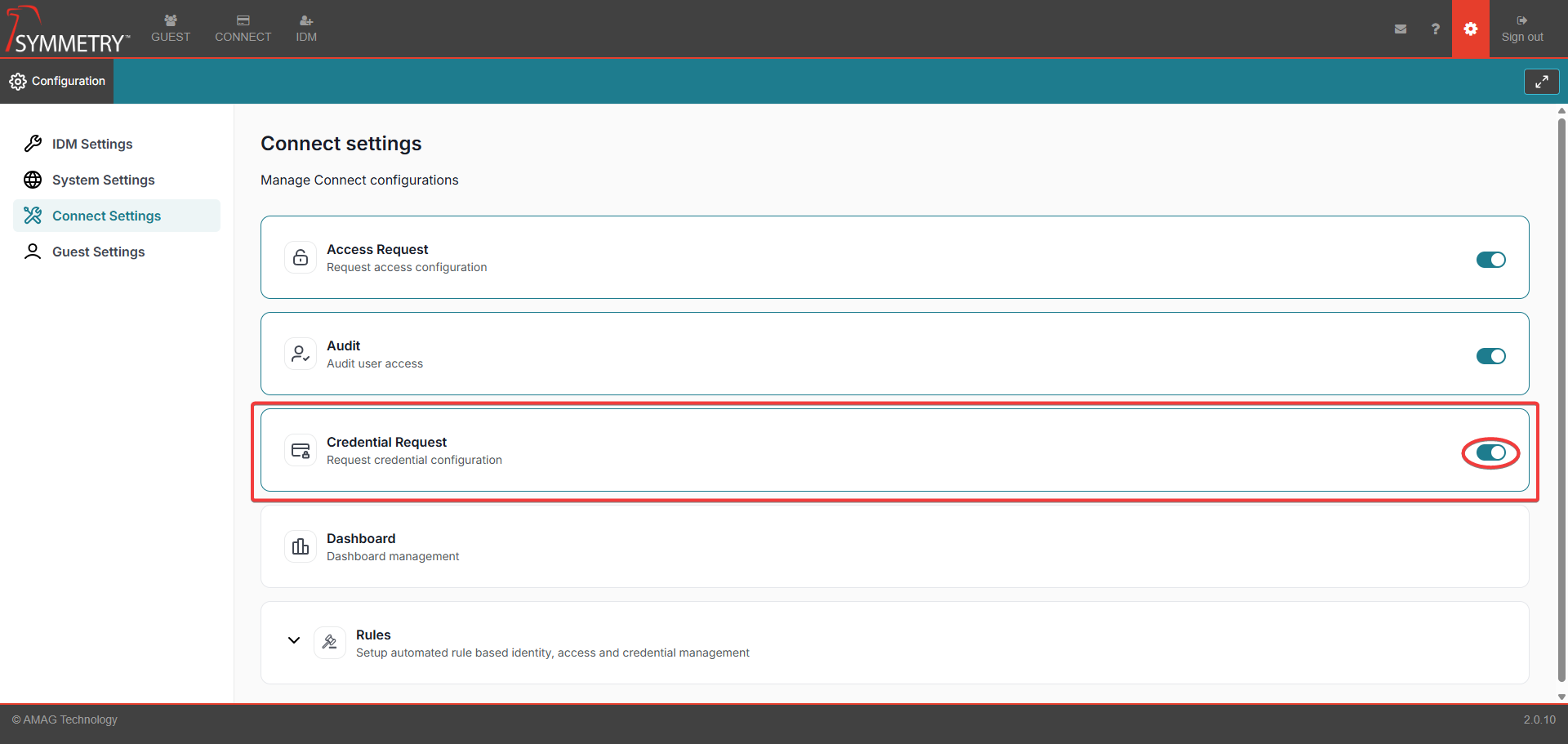The height and width of the screenshot is (744, 1568).
Task: Turn off the Audit toggle
Action: 1490,356
